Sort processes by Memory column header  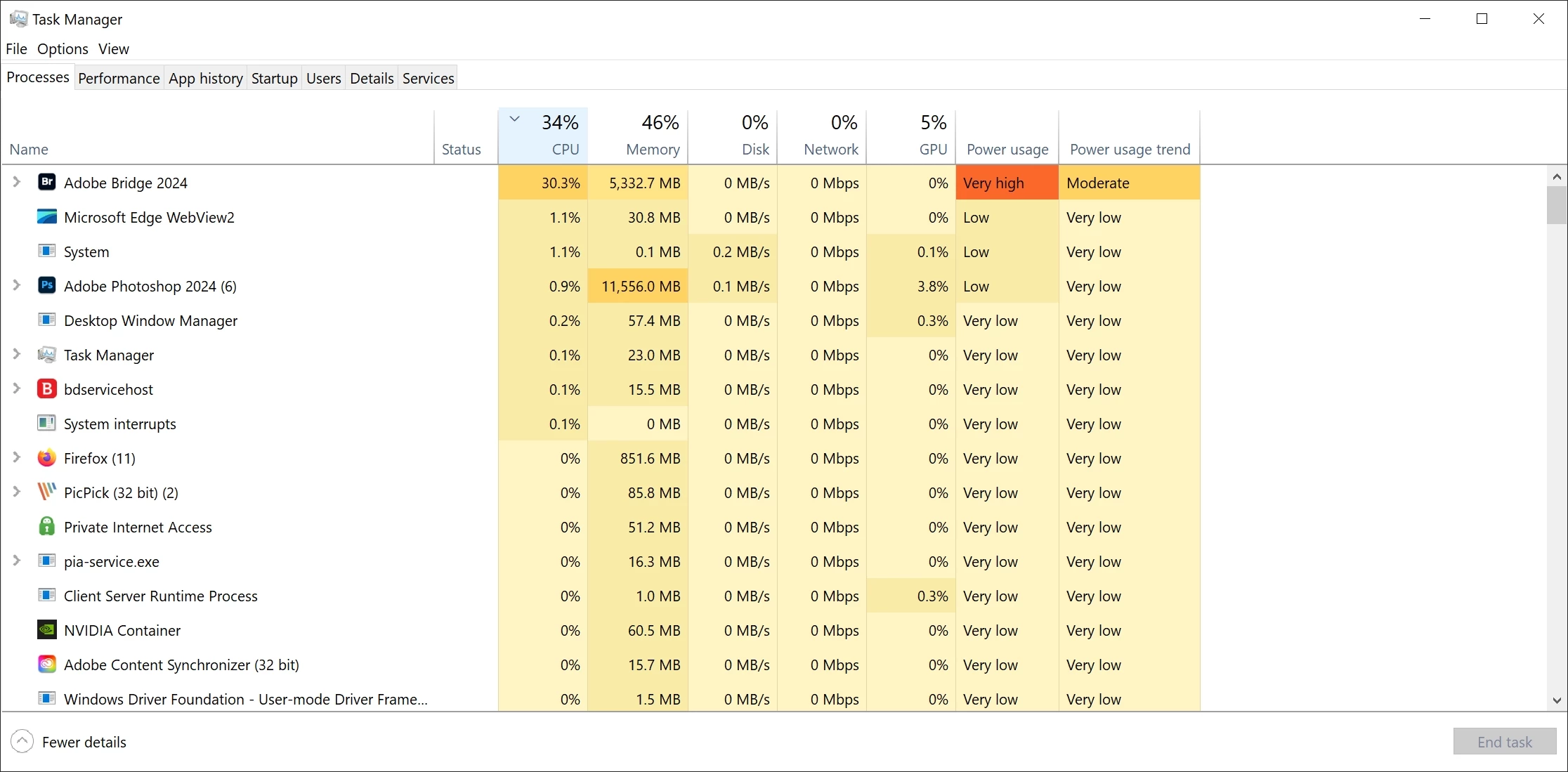[x=652, y=149]
